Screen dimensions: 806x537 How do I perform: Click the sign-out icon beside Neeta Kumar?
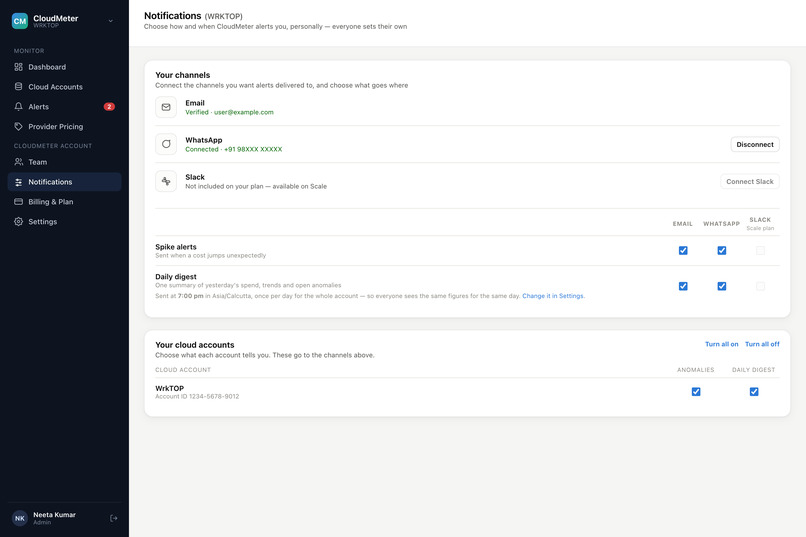pos(114,518)
